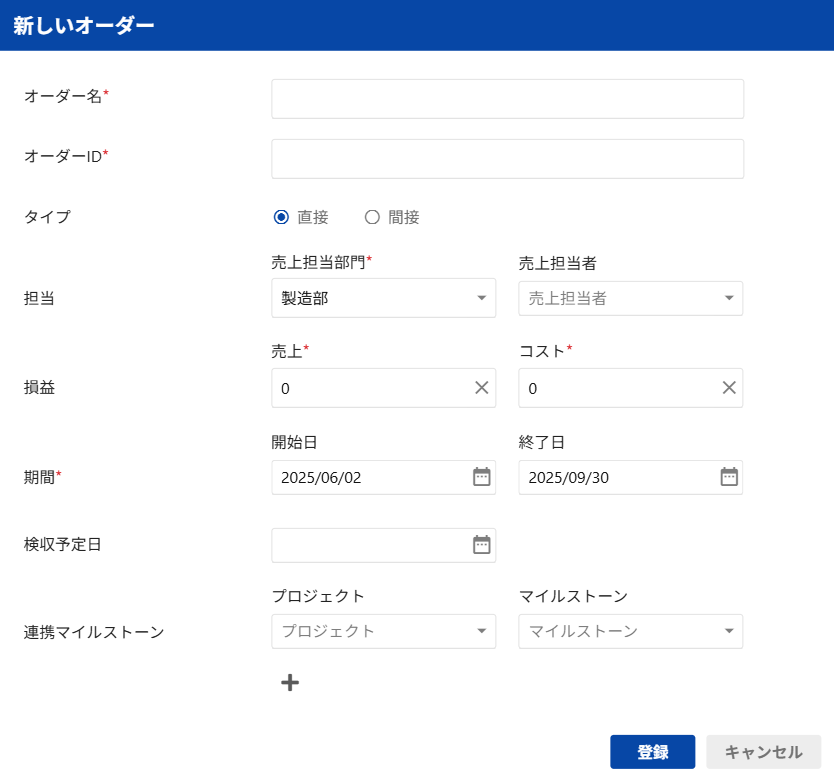Click the キャンセル cancel button
The width and height of the screenshot is (834, 776).
coord(763,752)
